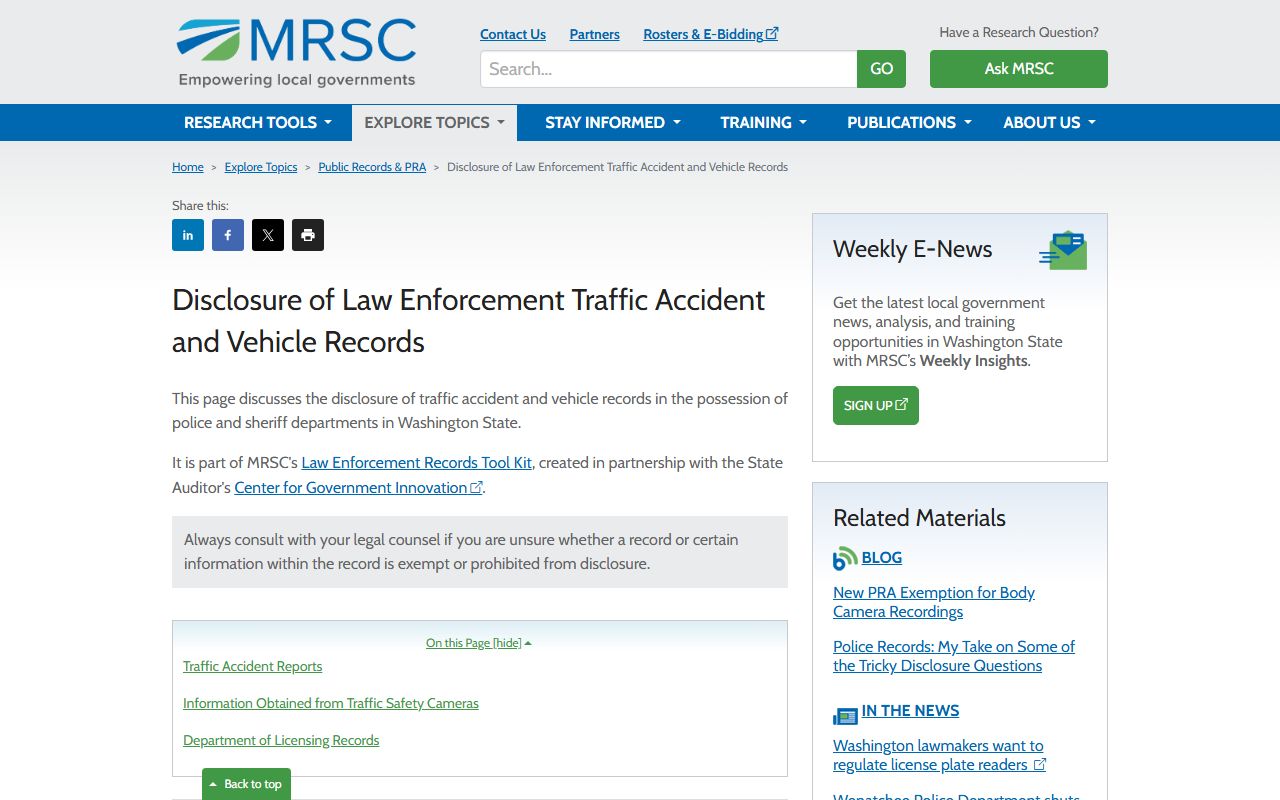Share this page on LinkedIn

188,235
